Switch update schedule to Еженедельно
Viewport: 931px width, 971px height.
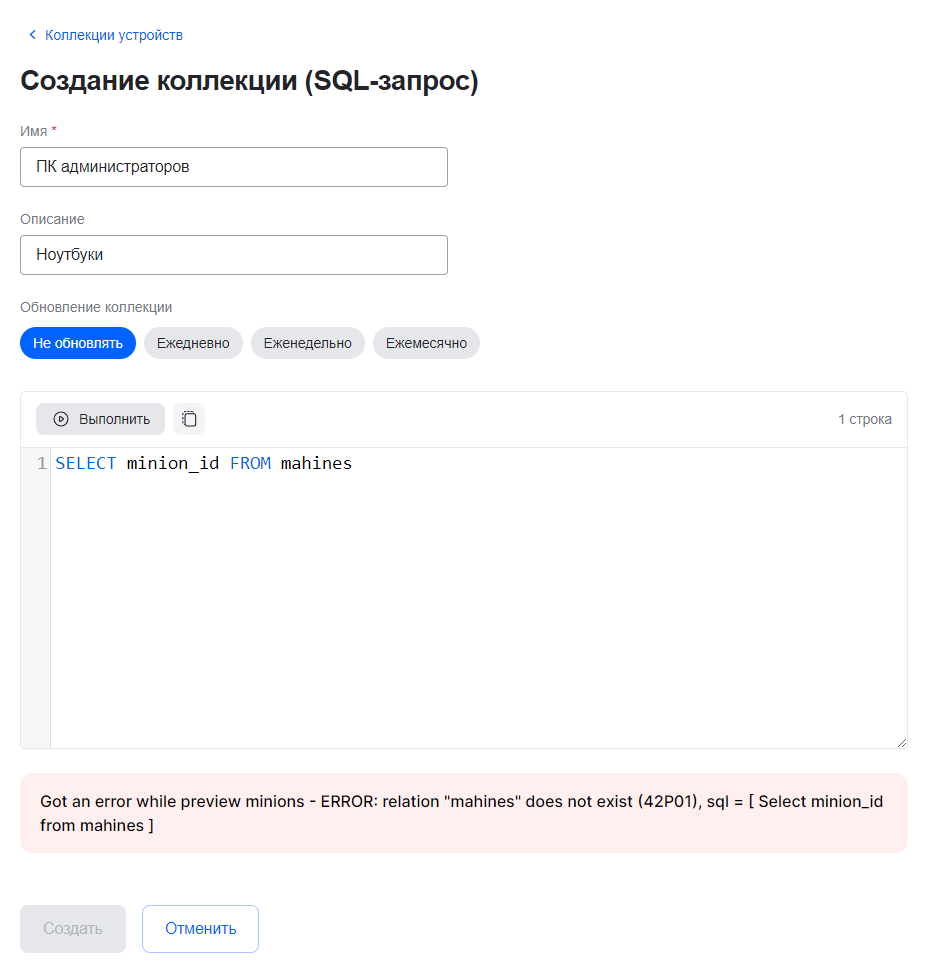point(307,343)
